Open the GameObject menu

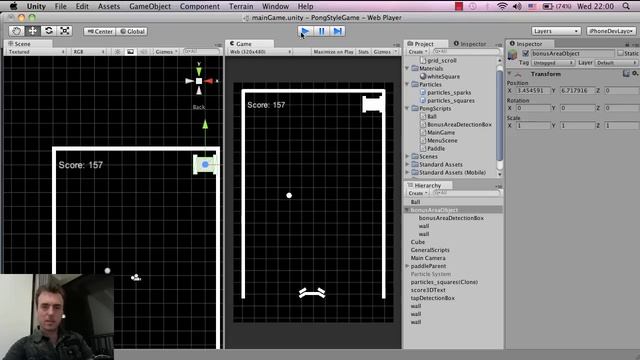click(150, 6)
